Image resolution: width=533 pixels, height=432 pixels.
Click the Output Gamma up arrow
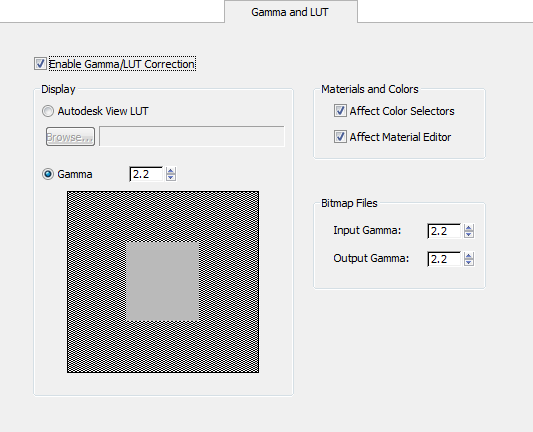coord(469,256)
